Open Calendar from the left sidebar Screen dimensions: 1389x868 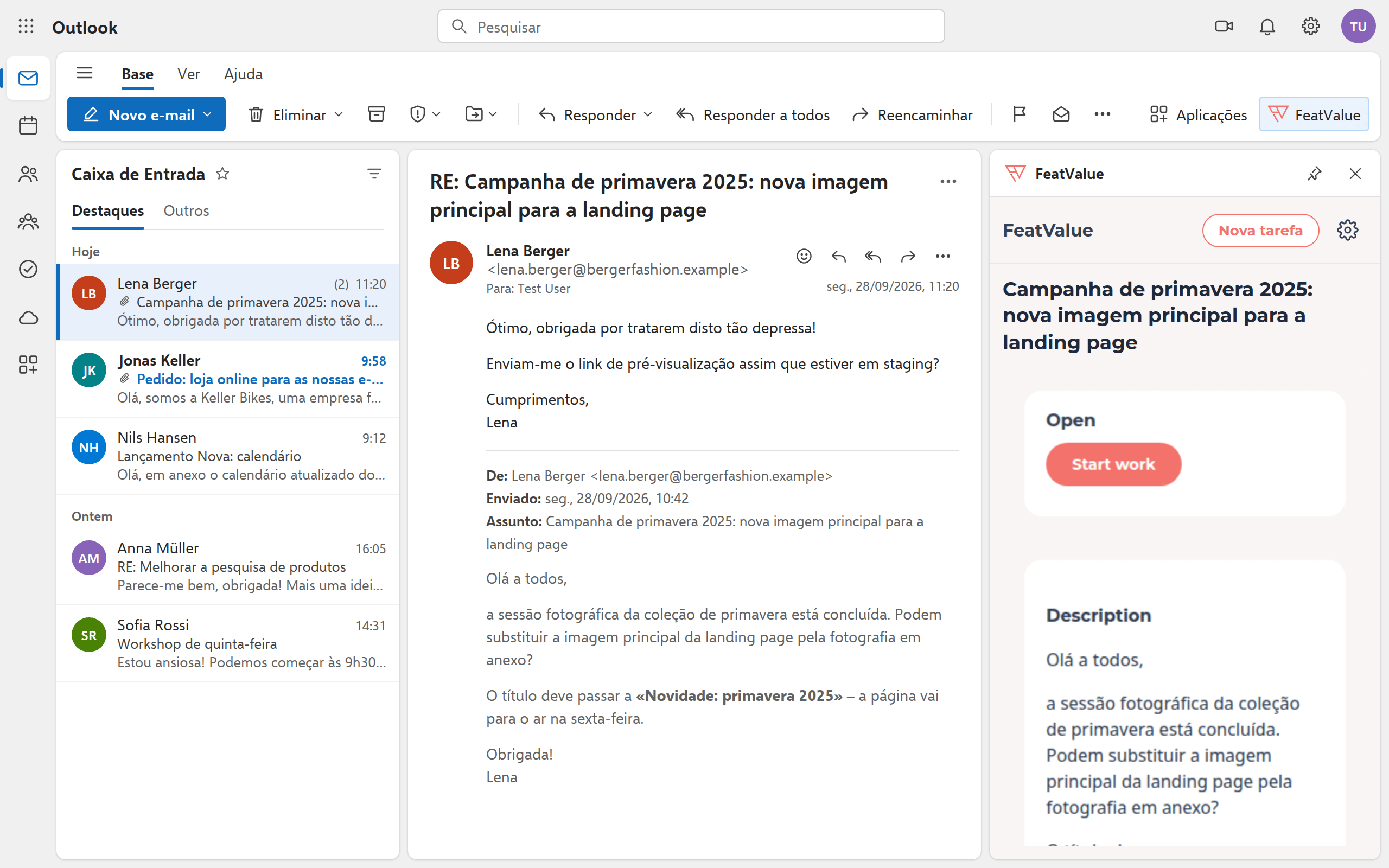(x=28, y=126)
